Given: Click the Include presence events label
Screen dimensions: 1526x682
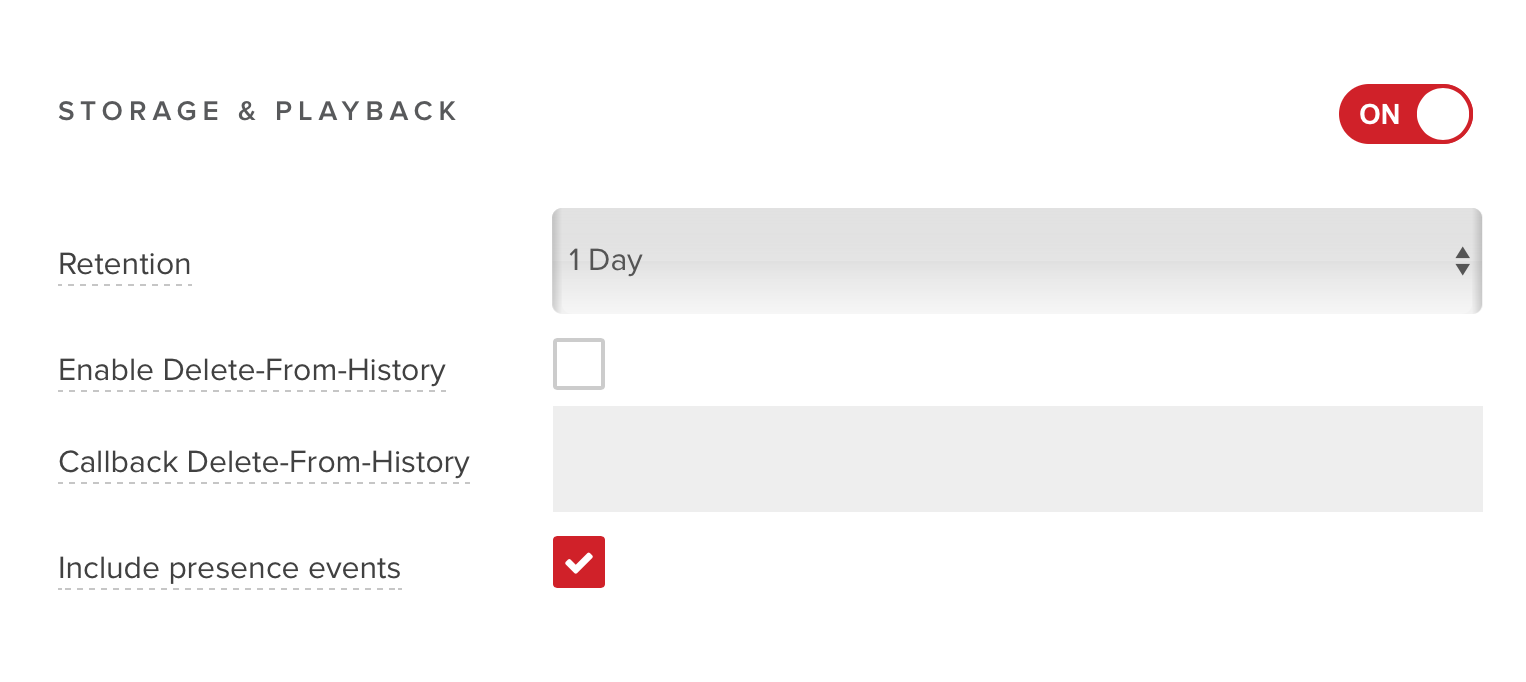Looking at the screenshot, I should [230, 569].
